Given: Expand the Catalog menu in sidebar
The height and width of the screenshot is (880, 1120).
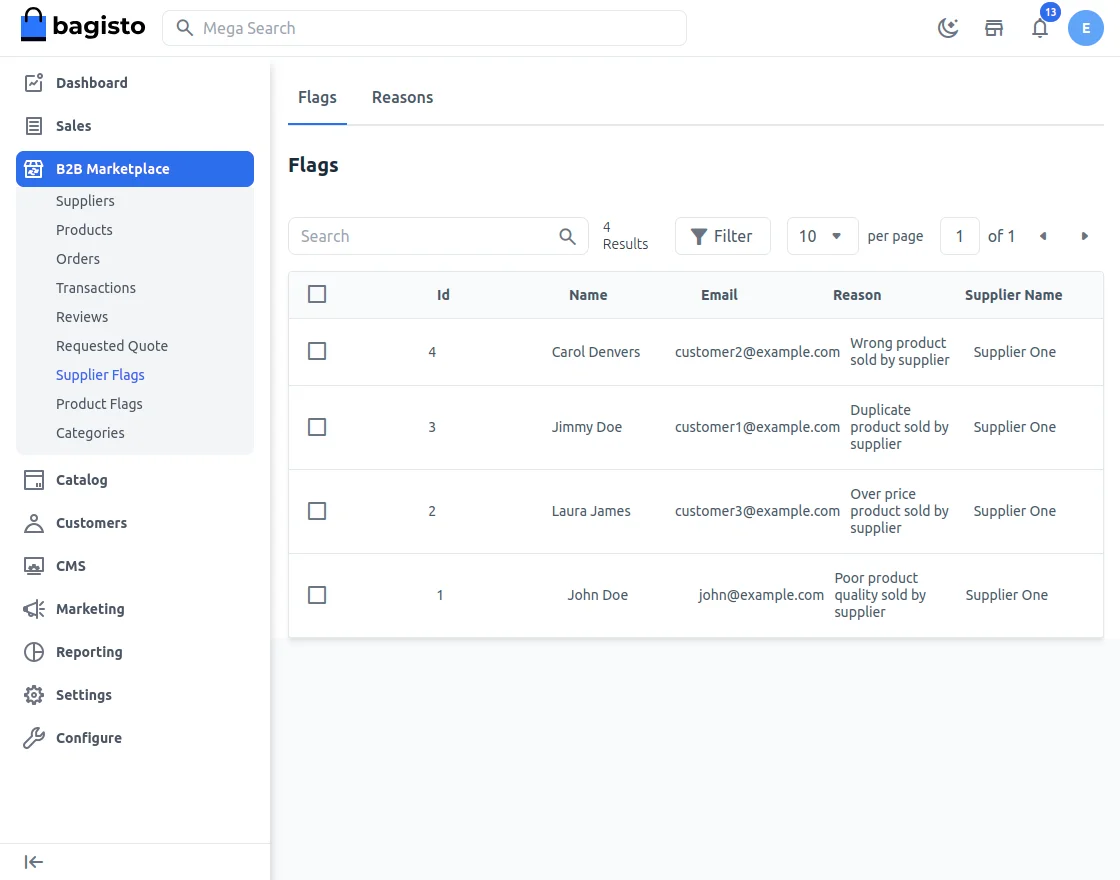Looking at the screenshot, I should 81,480.
